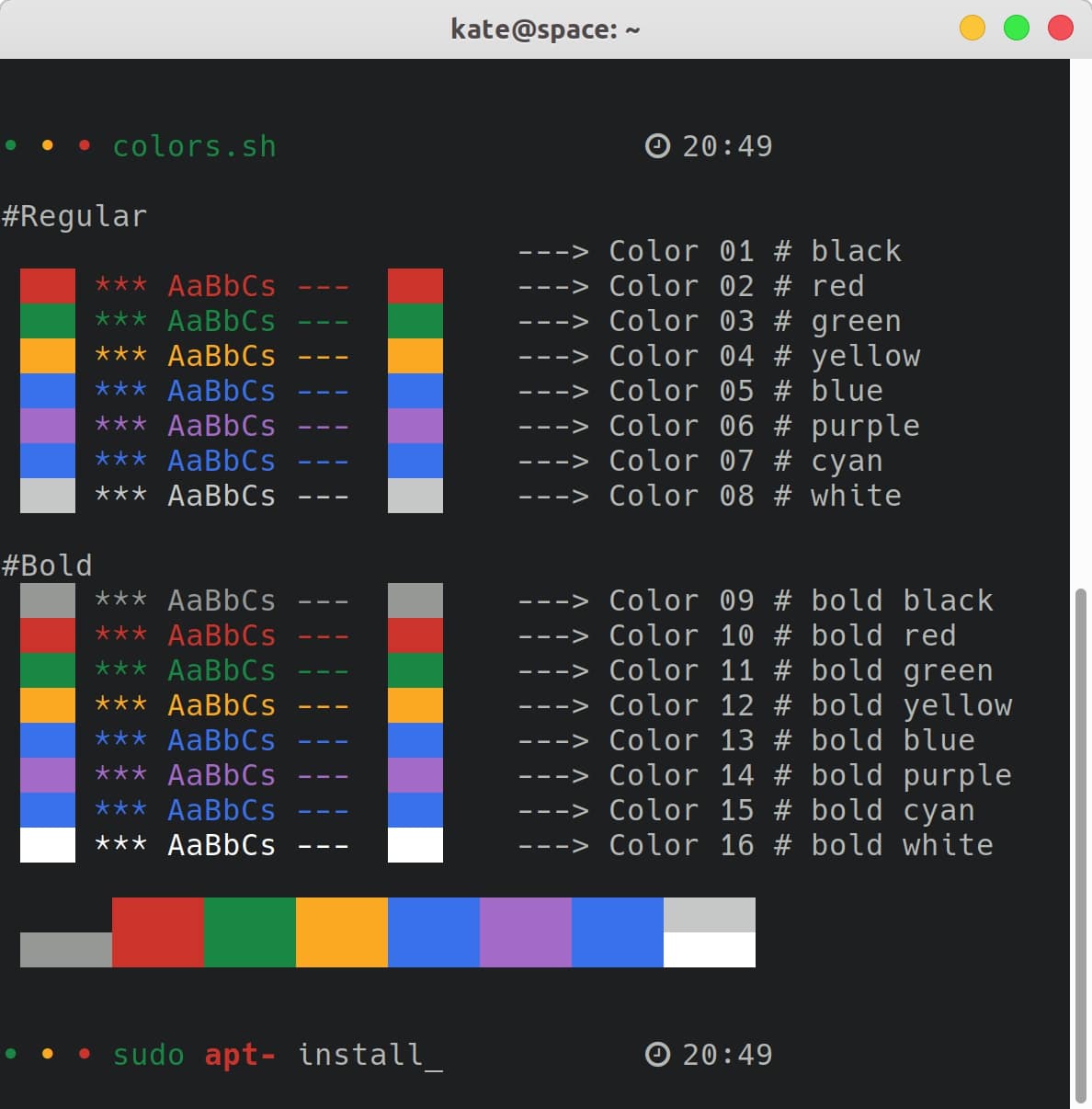Click the green block in bottom palette strip
The image size is (1092, 1109).
(x=250, y=932)
